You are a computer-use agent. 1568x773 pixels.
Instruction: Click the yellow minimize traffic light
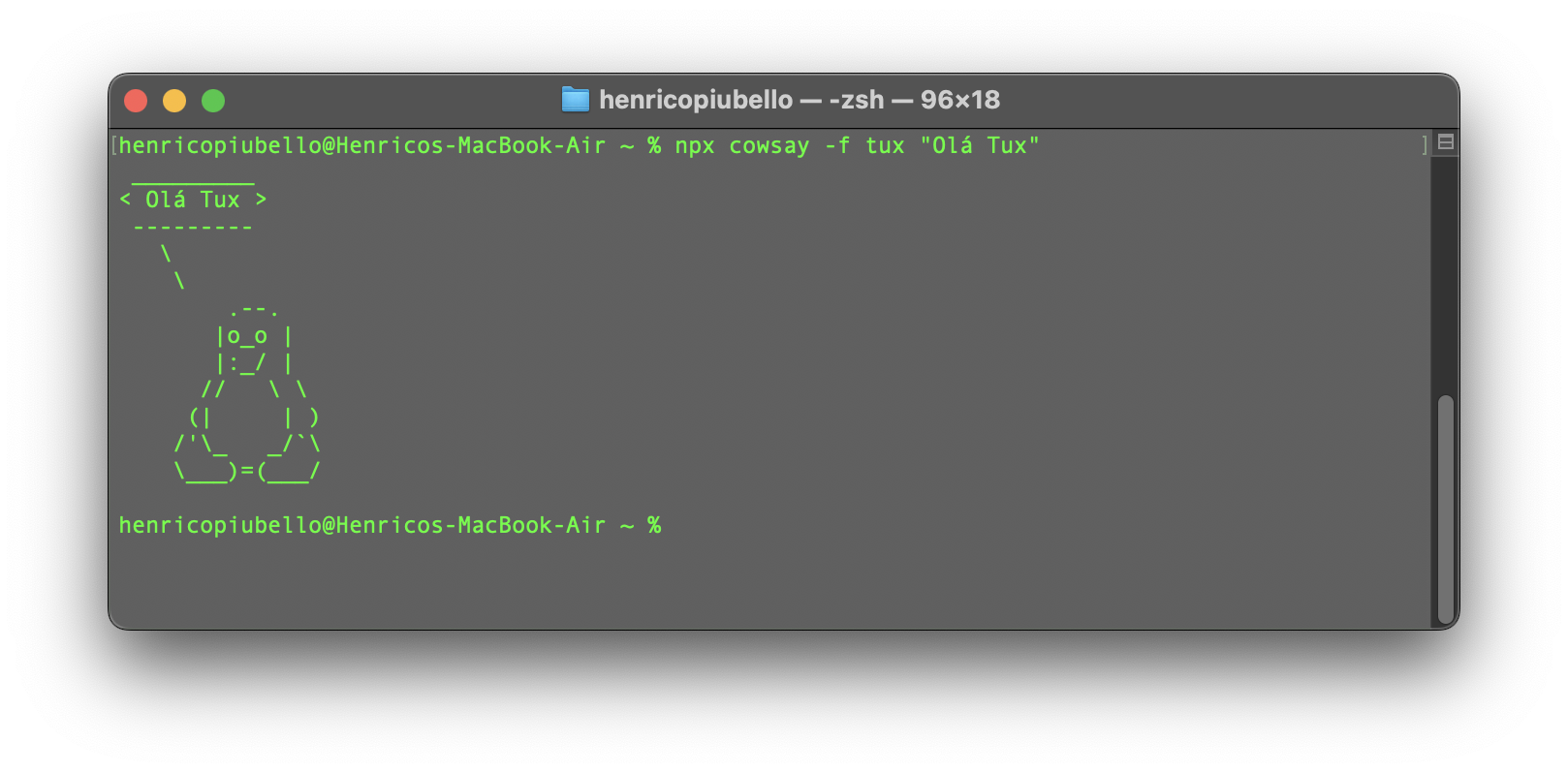point(174,100)
